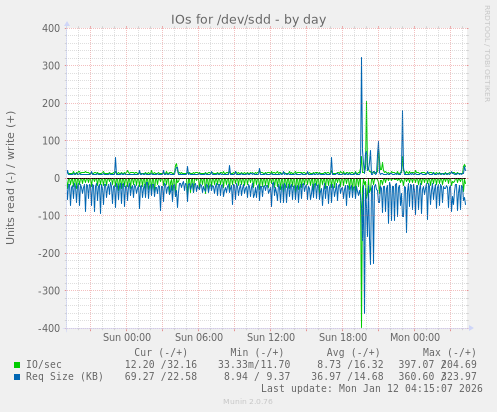497x412 pixels.
Task: Click the 'Mon 00:00' x-axis label
Action: tap(415, 337)
